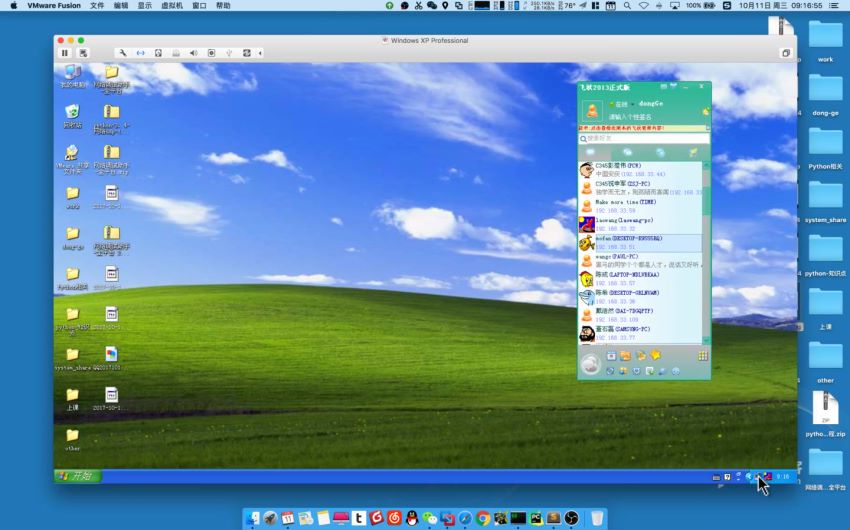Click the dongGe profile avatar in Feiqiu
The height and width of the screenshot is (530, 850).
(592, 111)
